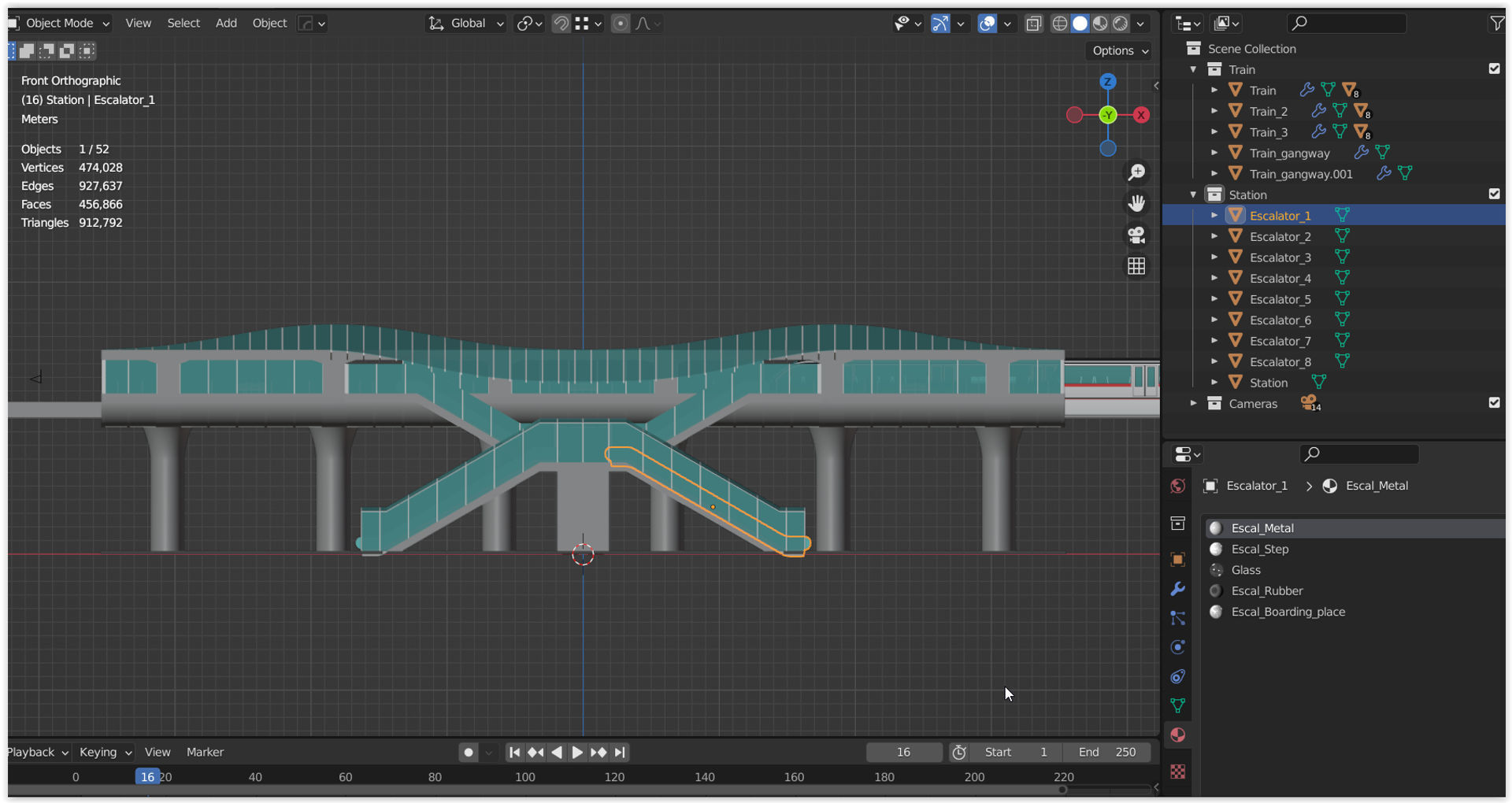Expand the Cameras collection
The image size is (1512, 803).
tap(1194, 403)
